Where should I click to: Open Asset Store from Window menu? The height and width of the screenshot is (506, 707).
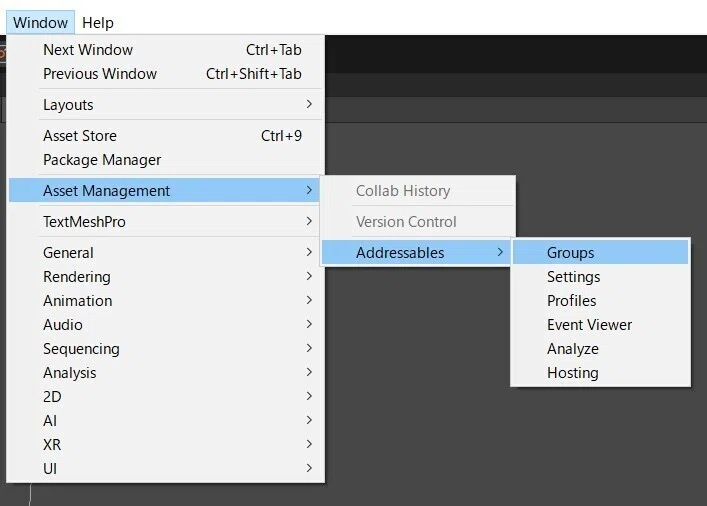click(x=165, y=136)
